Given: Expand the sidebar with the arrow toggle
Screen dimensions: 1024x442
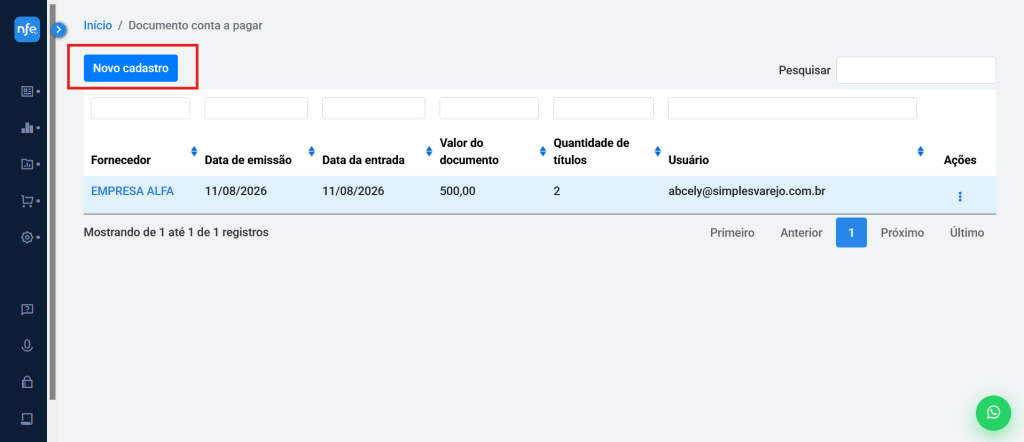Looking at the screenshot, I should [x=59, y=29].
